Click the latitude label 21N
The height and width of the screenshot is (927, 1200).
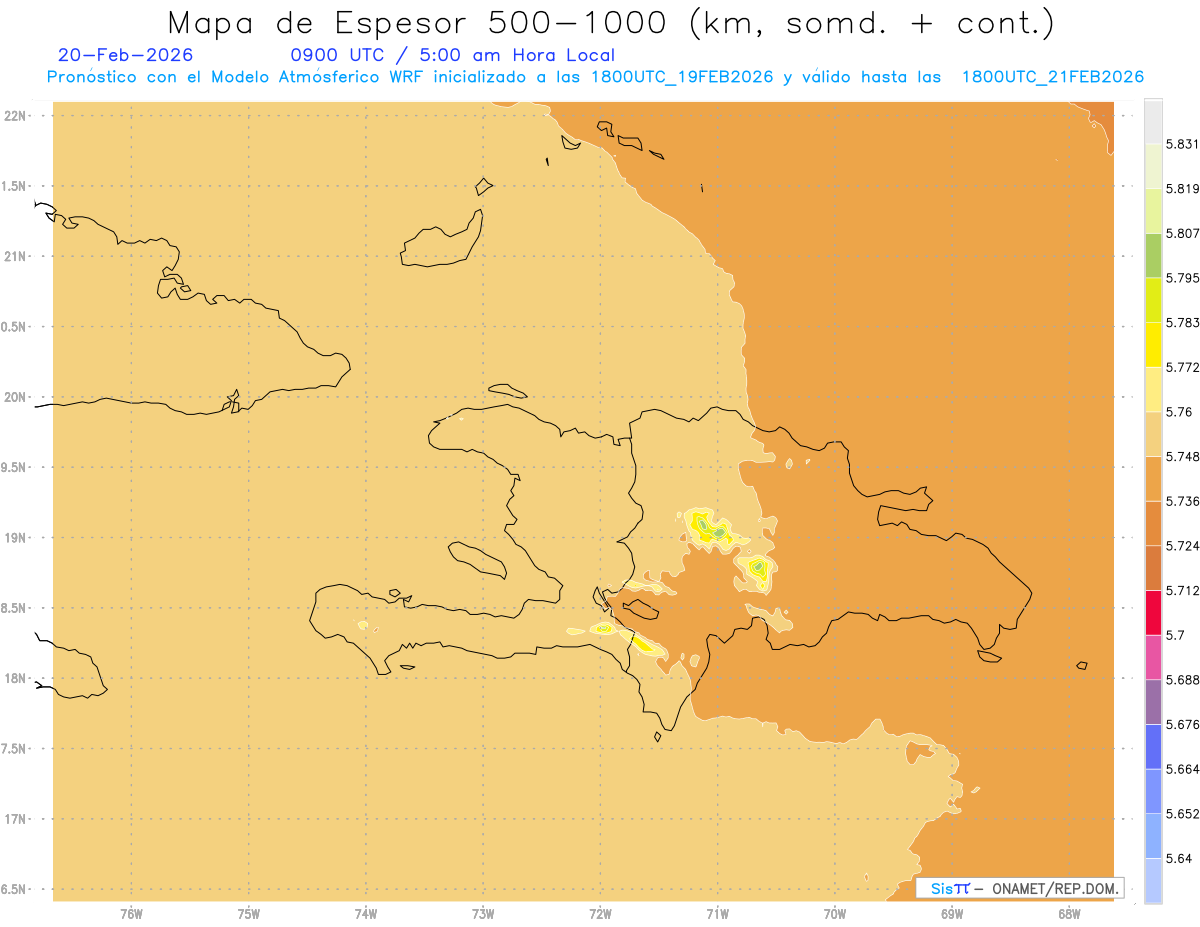14,256
